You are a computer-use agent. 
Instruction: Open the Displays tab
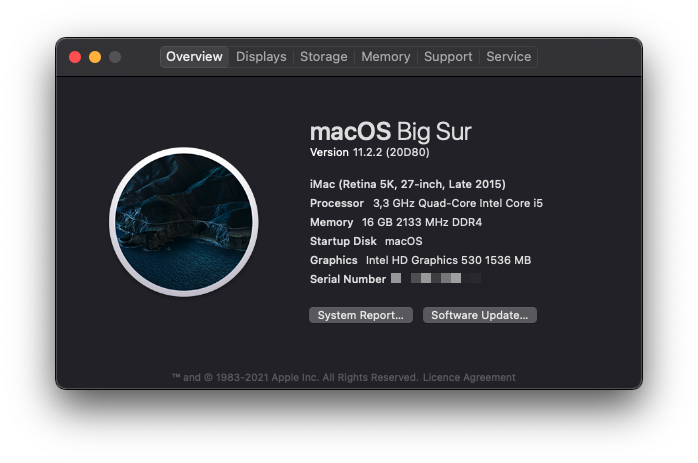[x=261, y=57]
